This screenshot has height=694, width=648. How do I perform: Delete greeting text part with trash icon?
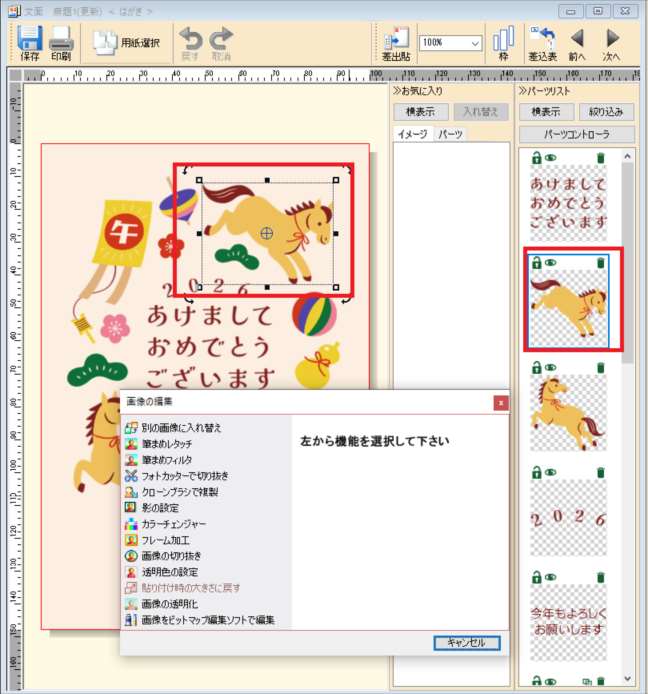[x=600, y=158]
